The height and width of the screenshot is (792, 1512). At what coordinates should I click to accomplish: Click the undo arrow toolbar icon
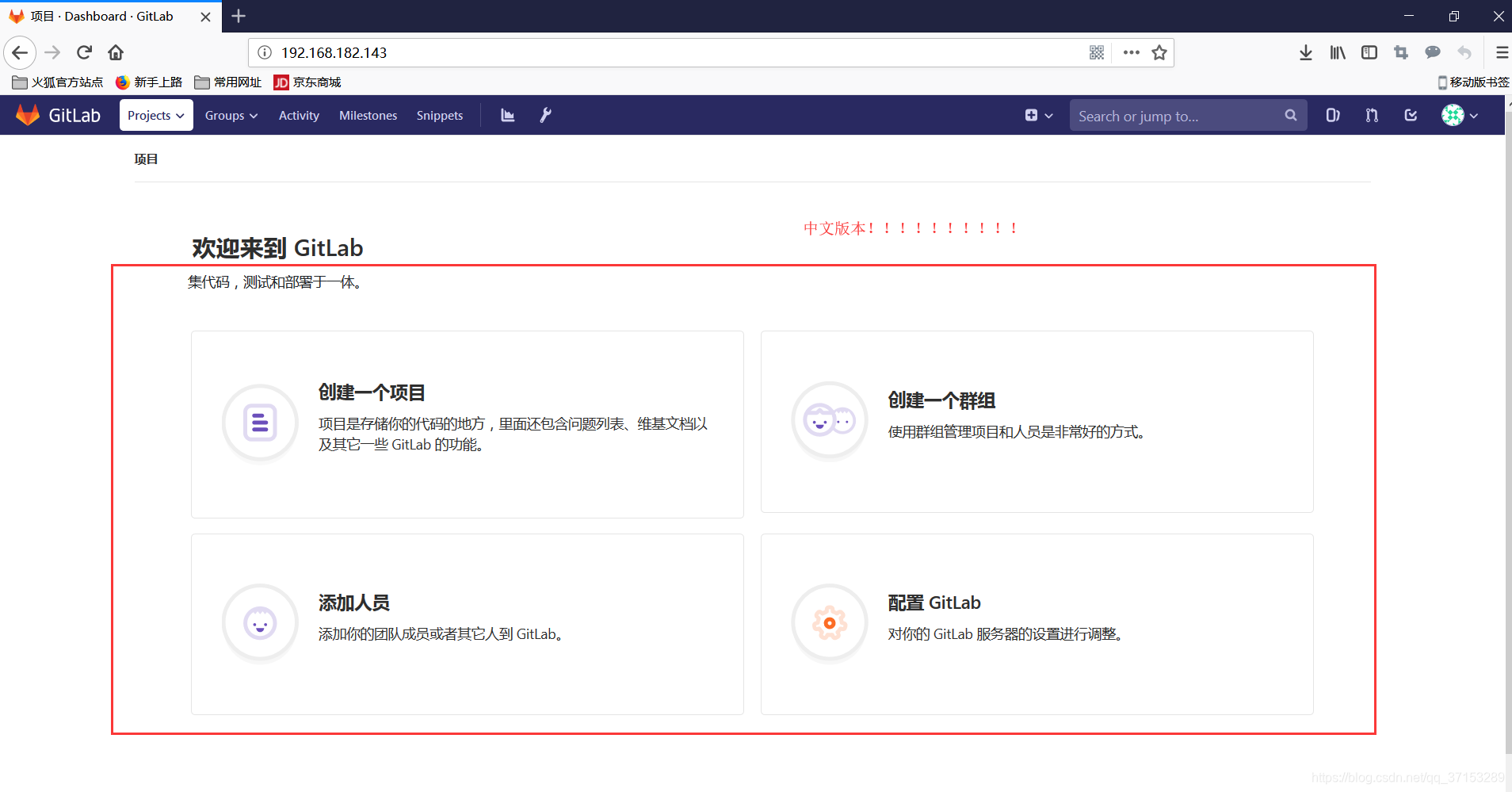1464,52
